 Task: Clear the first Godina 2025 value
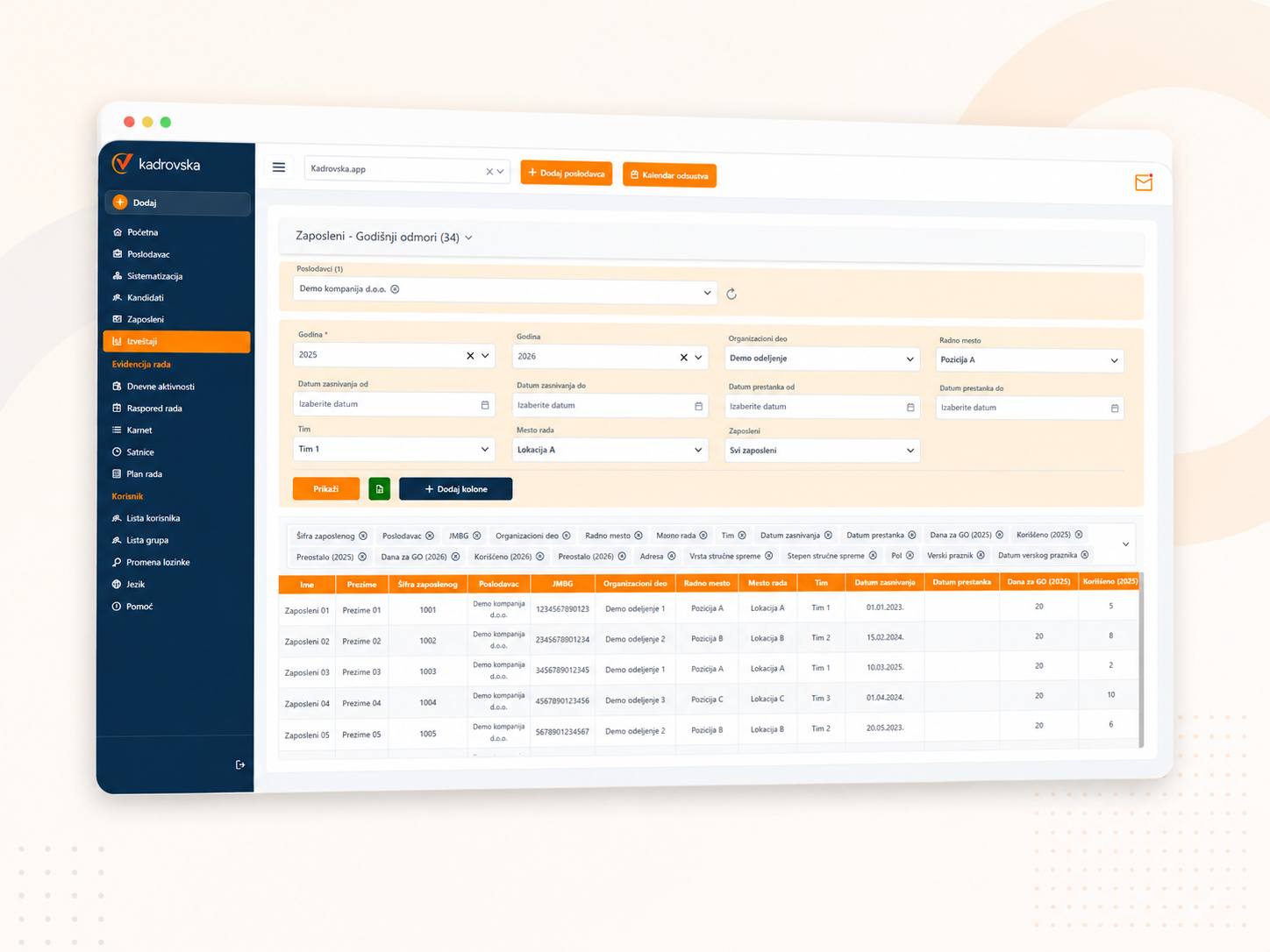470,356
